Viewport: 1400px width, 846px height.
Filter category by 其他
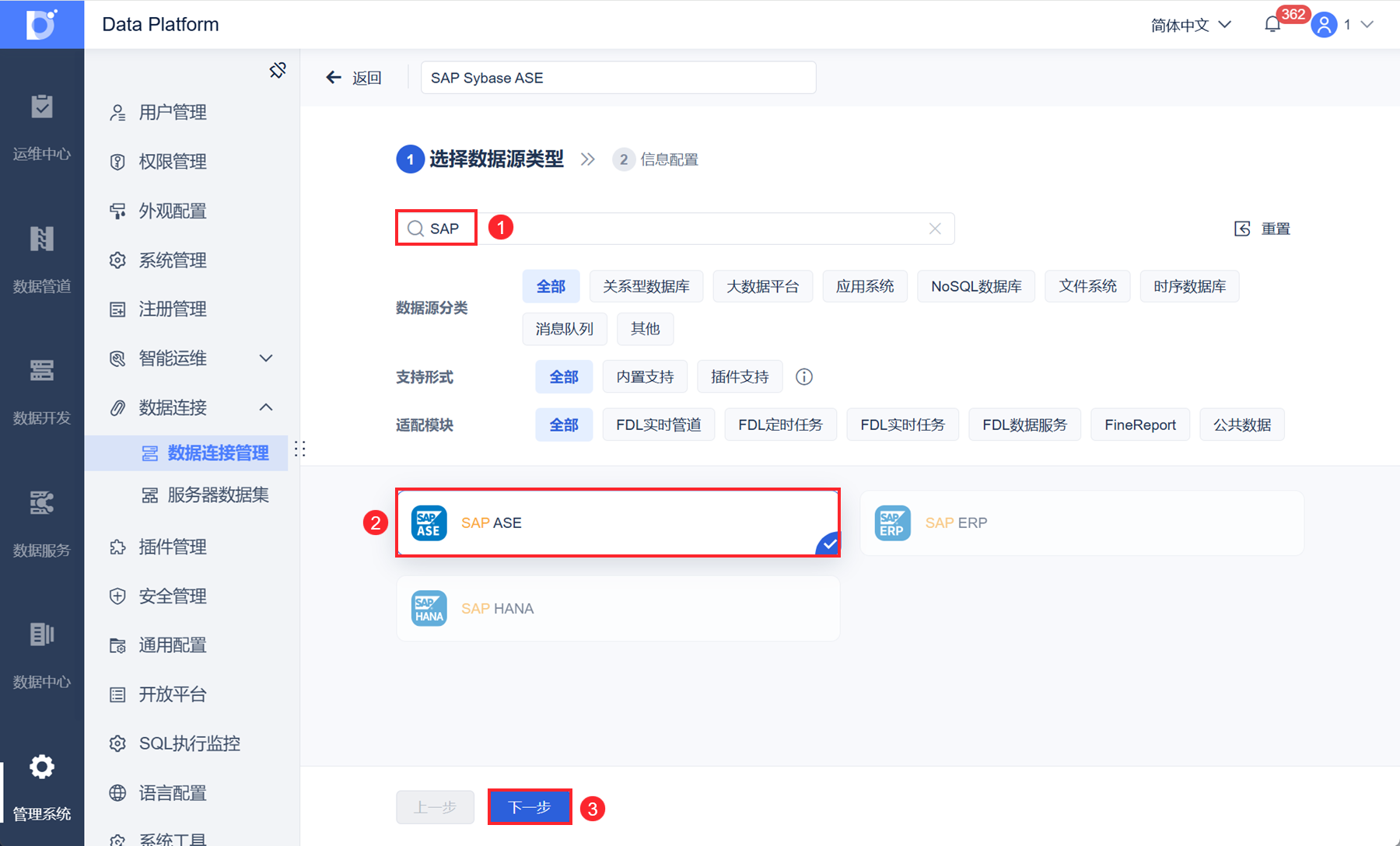tap(646, 329)
